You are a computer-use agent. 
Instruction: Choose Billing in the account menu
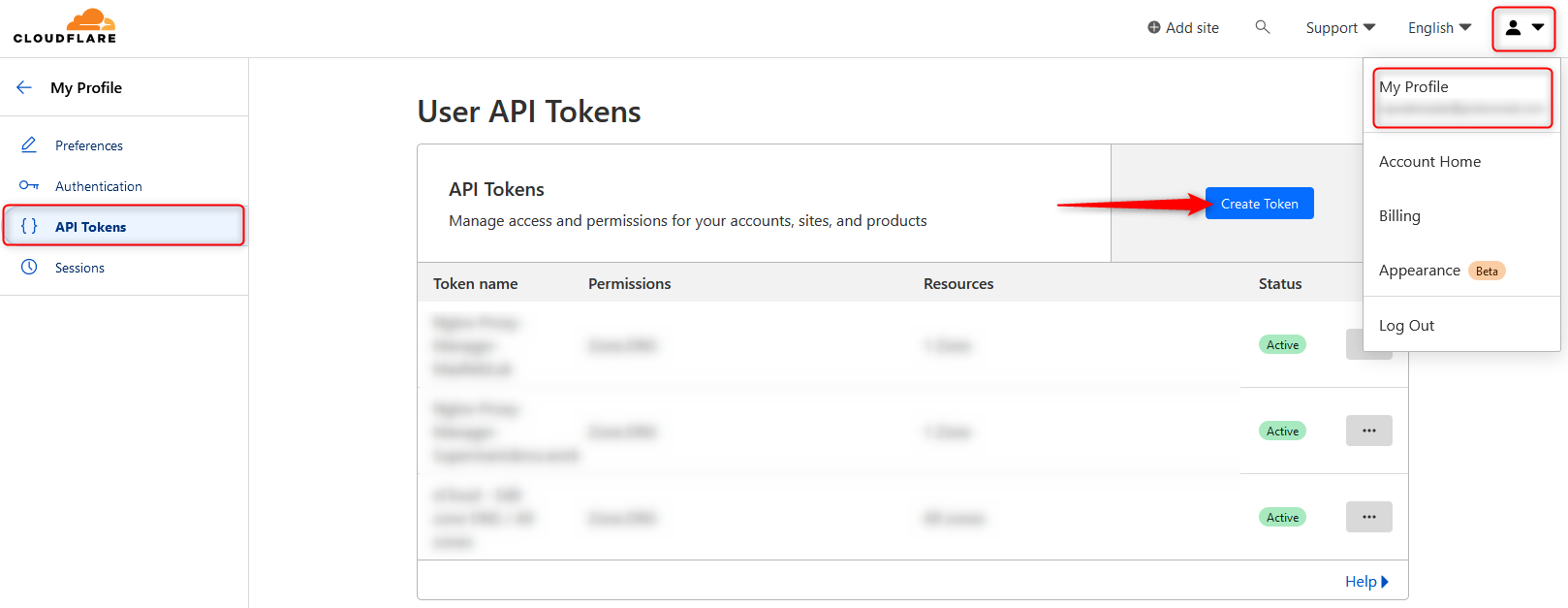click(1399, 216)
